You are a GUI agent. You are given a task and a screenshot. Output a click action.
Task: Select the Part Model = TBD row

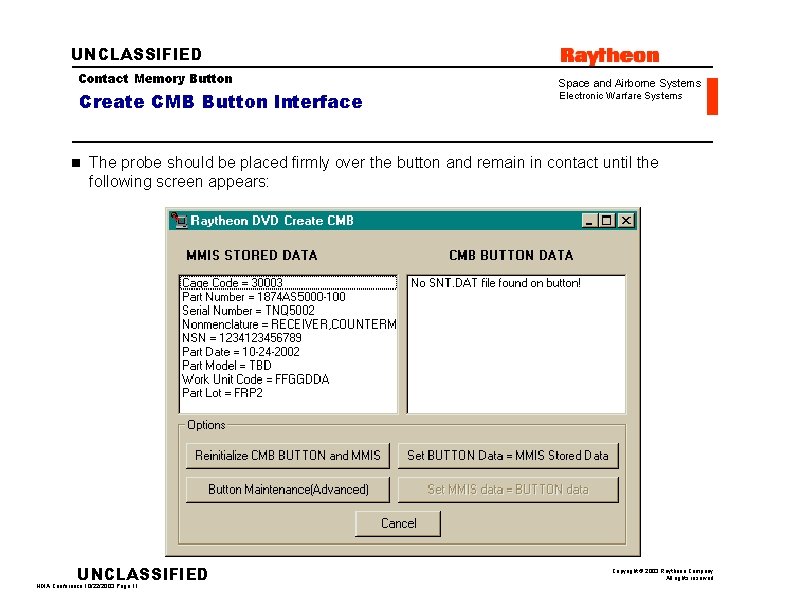pyautogui.click(x=288, y=366)
